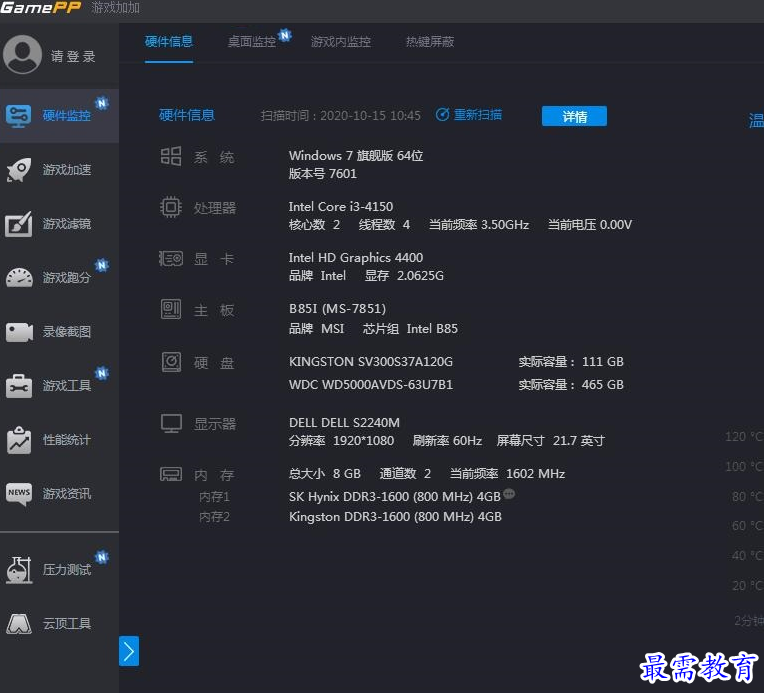This screenshot has height=699, width=764.
Task: Click the 处理器 CPU icon
Action: (x=171, y=207)
